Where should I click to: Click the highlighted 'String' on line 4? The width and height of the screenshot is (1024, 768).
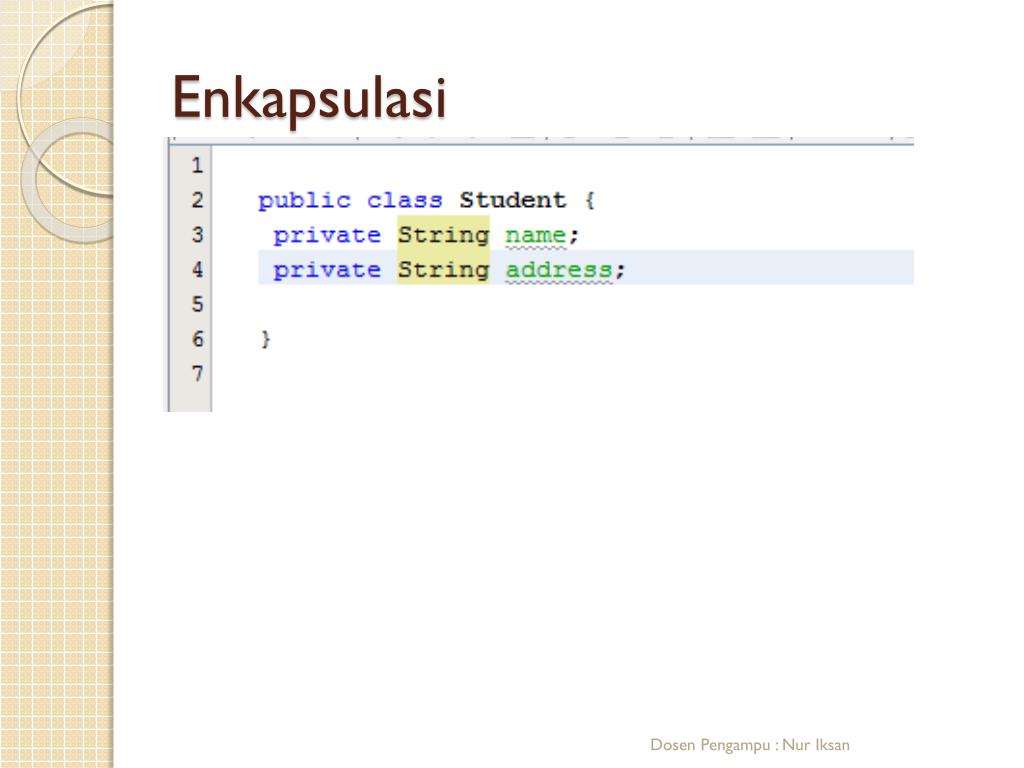[x=443, y=270]
